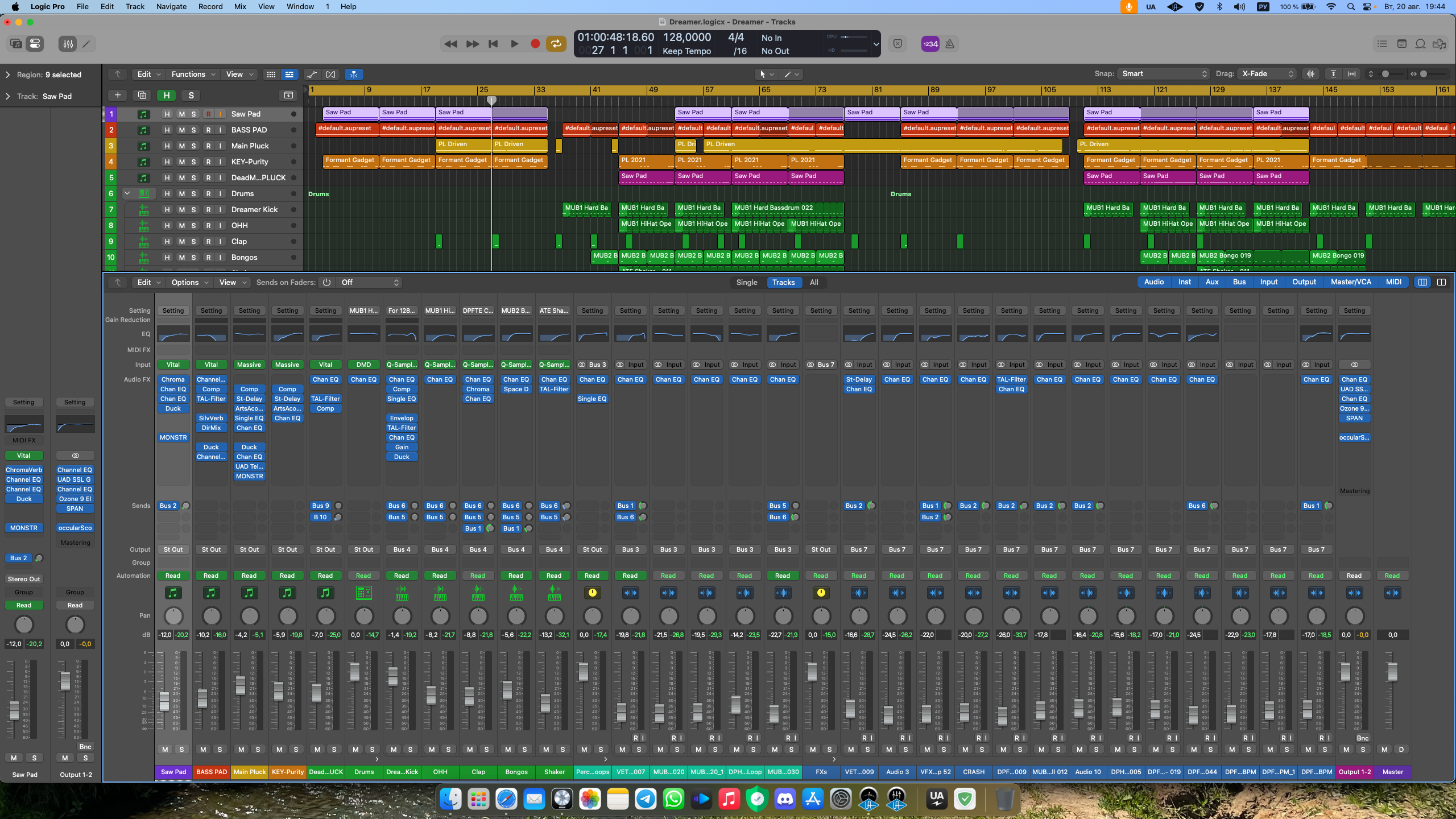Solo the Main Pluck track in header
Viewport: 1456px width, 819px height.
(193, 146)
